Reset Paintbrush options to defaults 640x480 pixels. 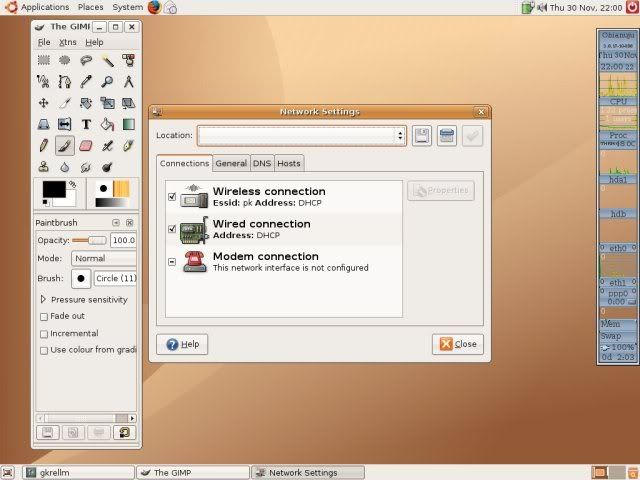[124, 432]
